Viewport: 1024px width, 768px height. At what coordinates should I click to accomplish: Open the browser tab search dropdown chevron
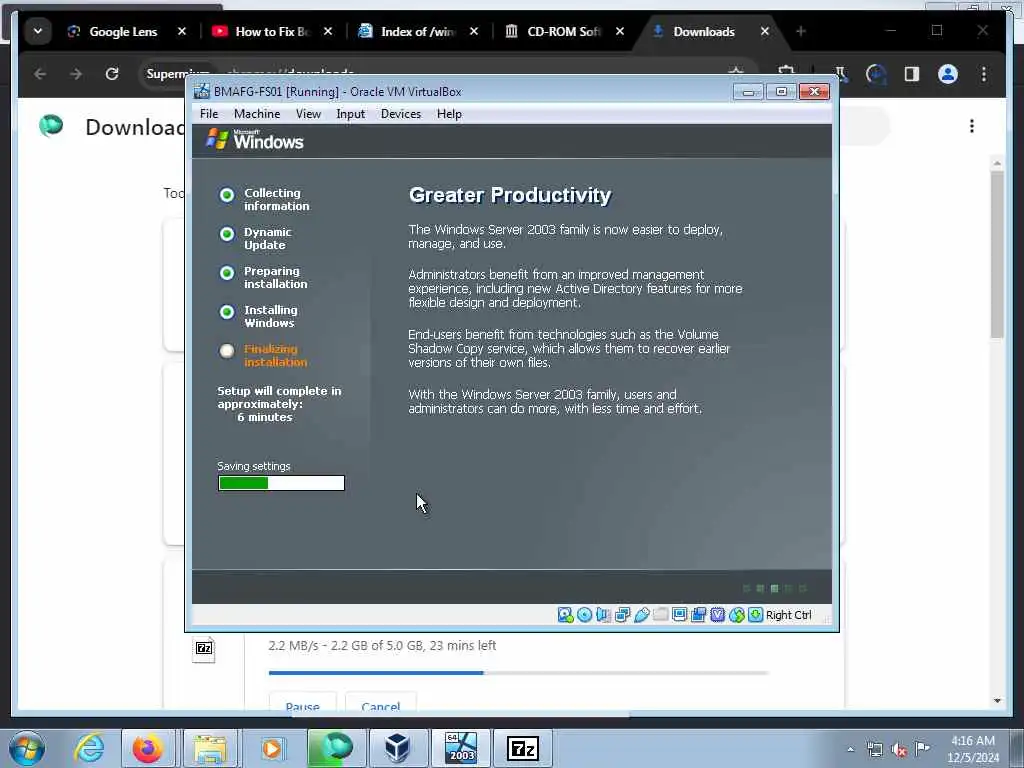[x=38, y=31]
